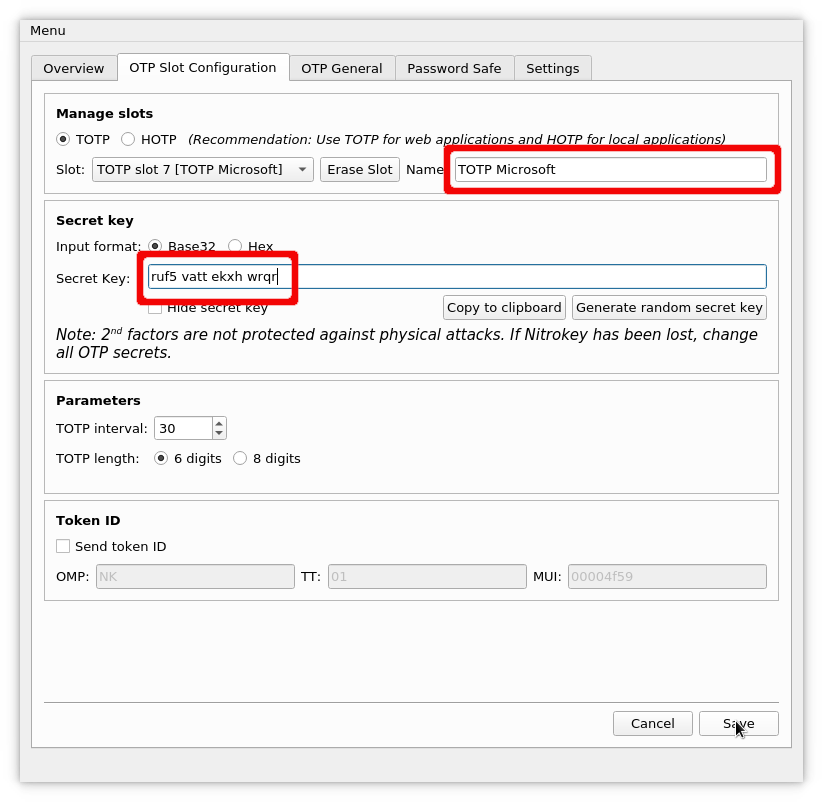
Task: Select the HOTP radio button
Action: pyautogui.click(x=129, y=140)
